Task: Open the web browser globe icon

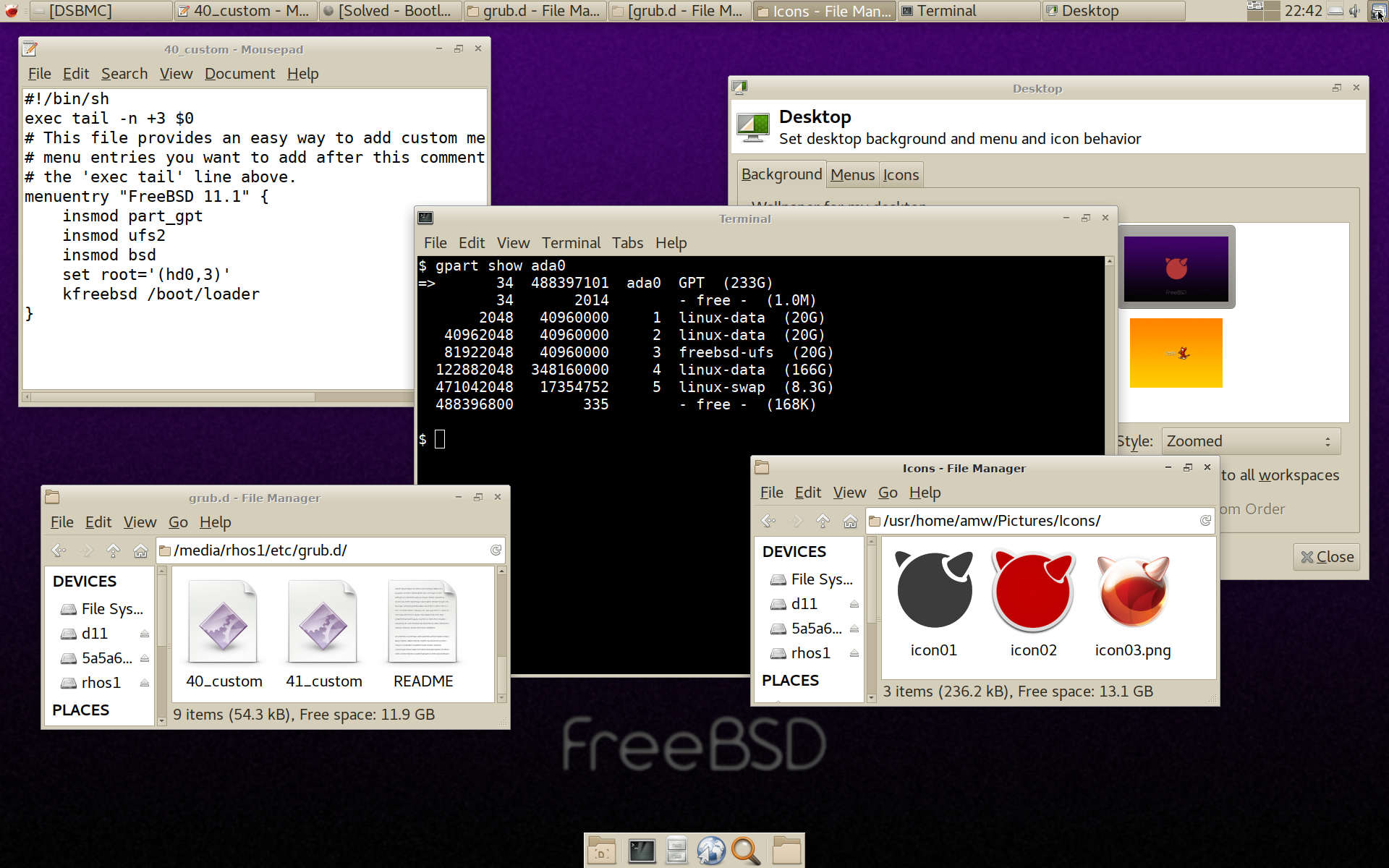Action: coord(711,851)
